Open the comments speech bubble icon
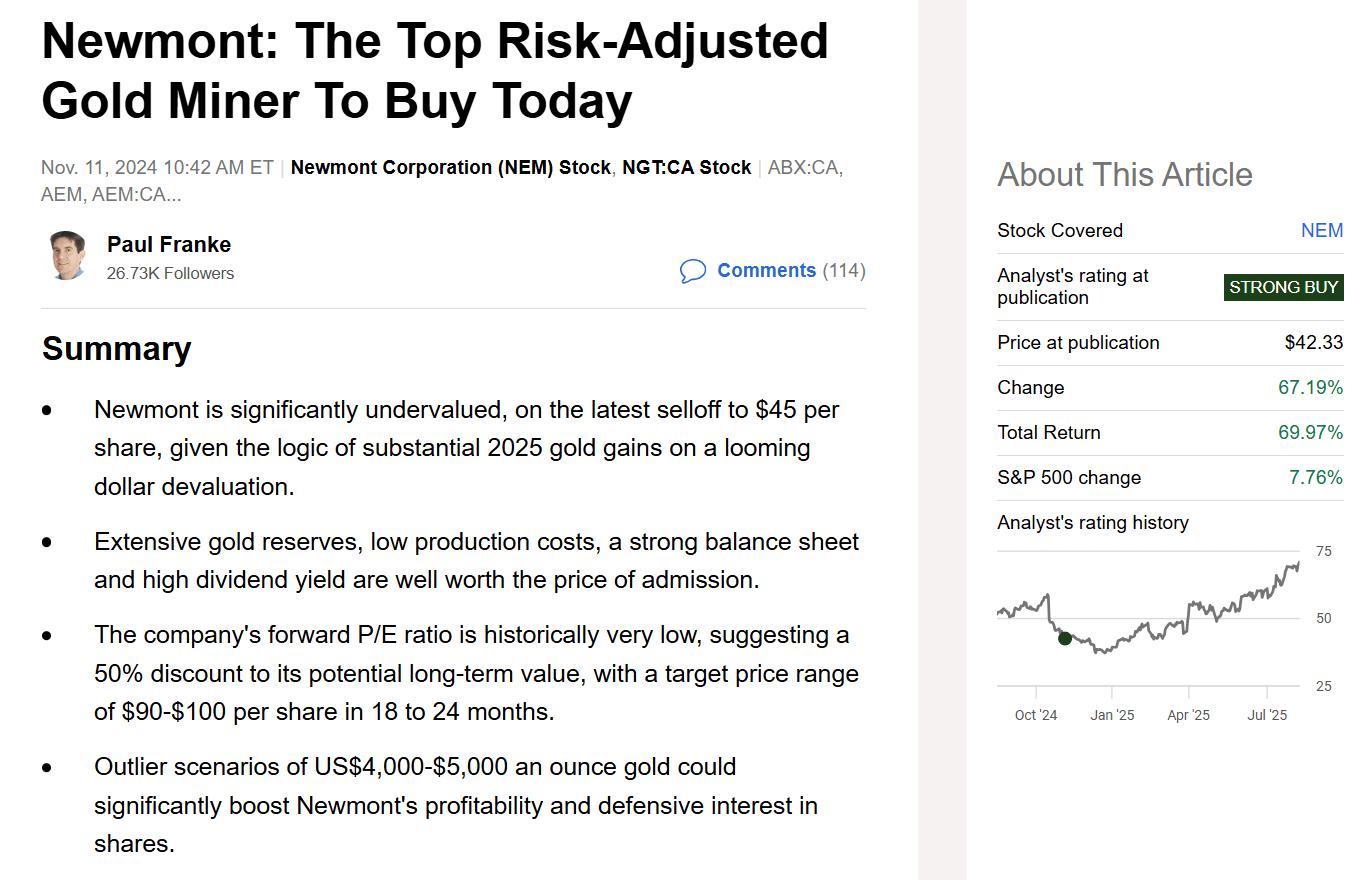The width and height of the screenshot is (1371, 880). click(x=693, y=271)
